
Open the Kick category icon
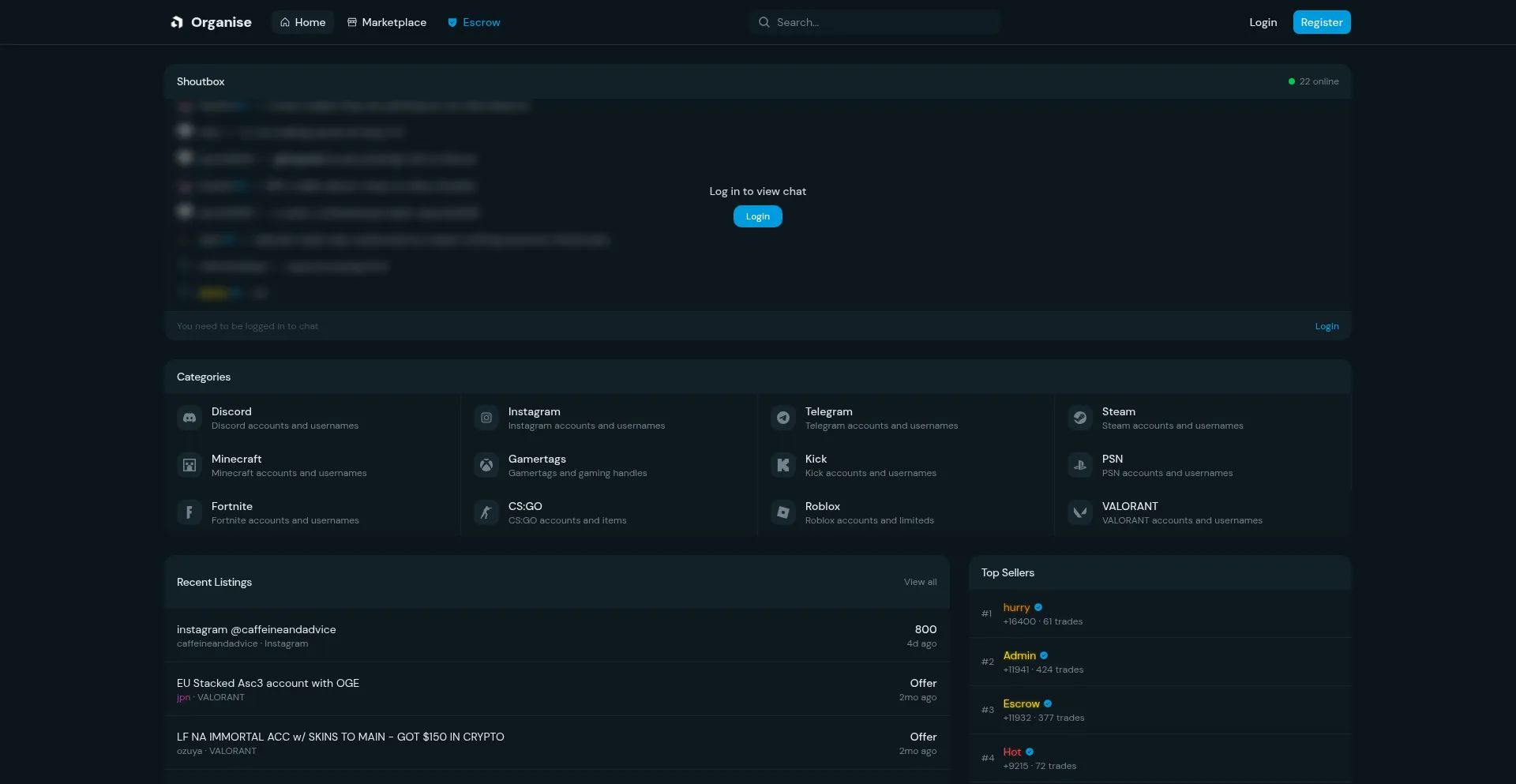click(783, 465)
